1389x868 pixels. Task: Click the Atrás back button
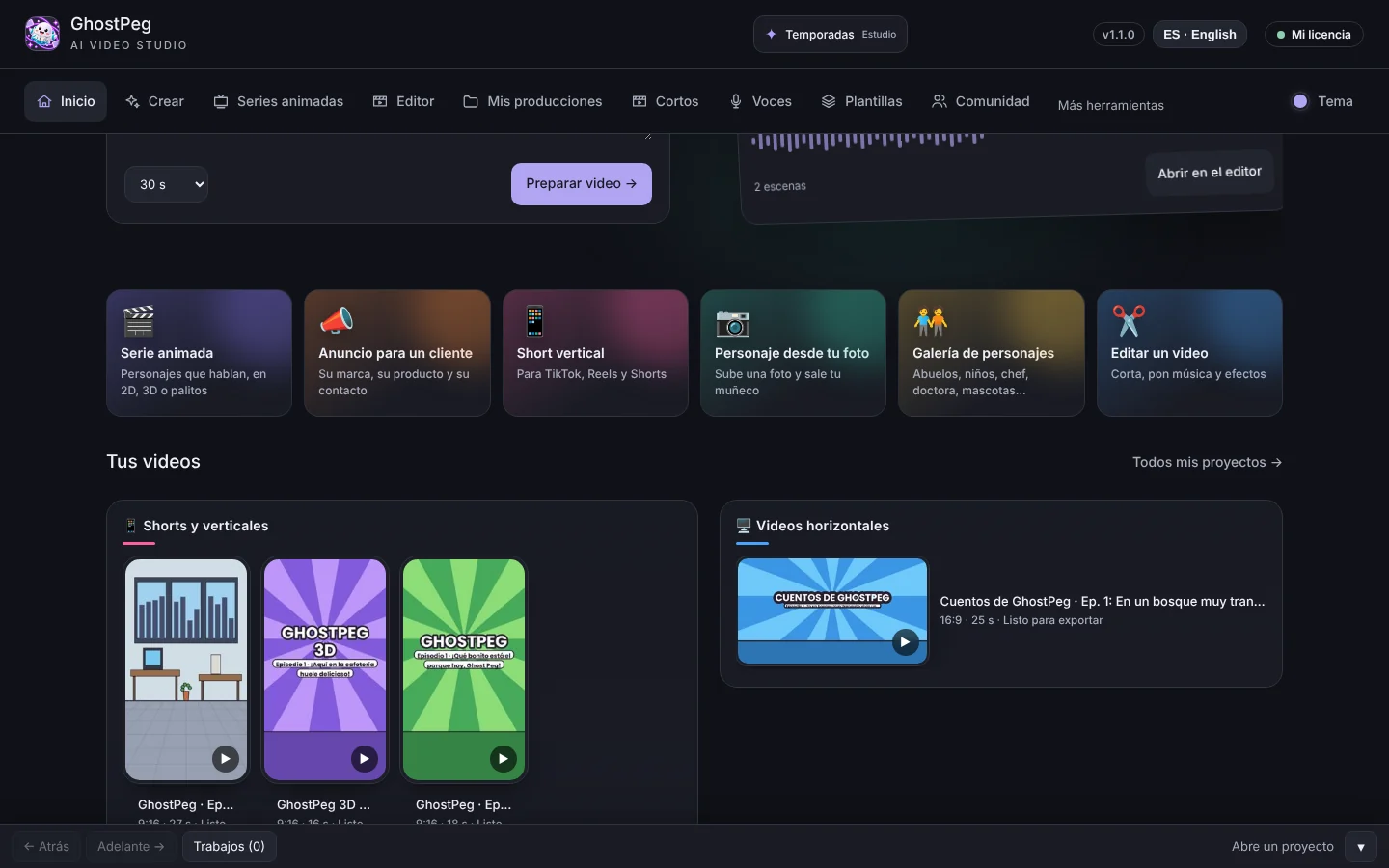pos(46,846)
